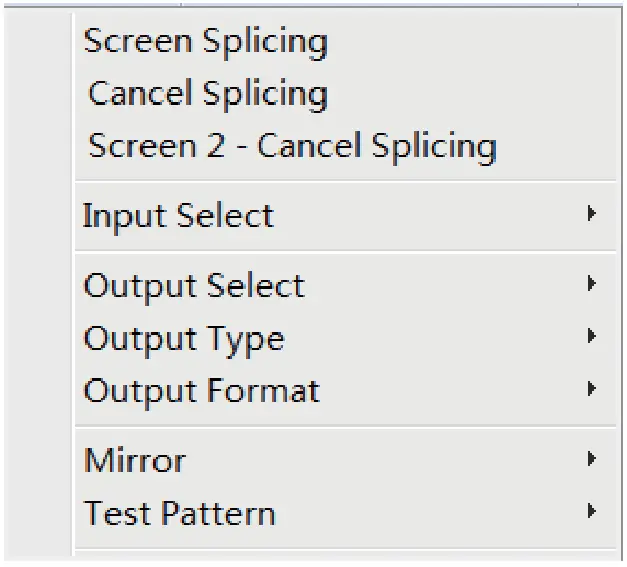Choose the Output Type menu item
This screenshot has width=627, height=567.
pyautogui.click(x=184, y=338)
